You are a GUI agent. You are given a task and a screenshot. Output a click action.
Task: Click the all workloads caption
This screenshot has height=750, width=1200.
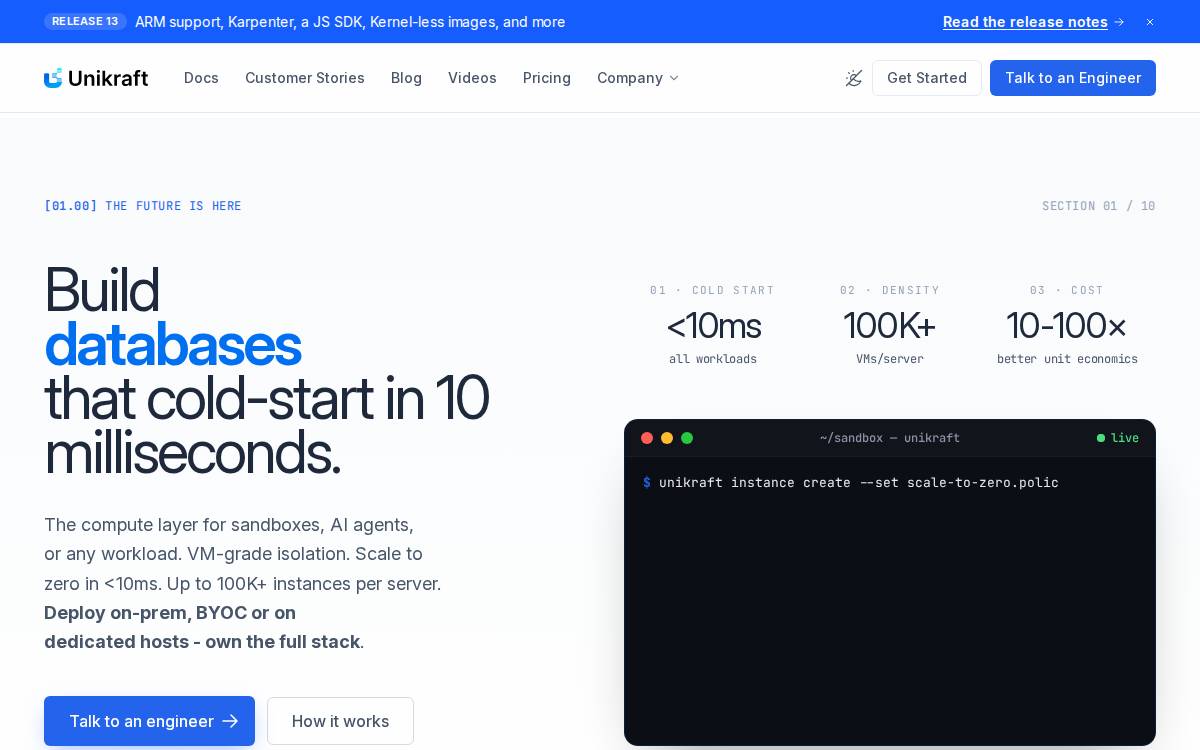click(x=713, y=359)
